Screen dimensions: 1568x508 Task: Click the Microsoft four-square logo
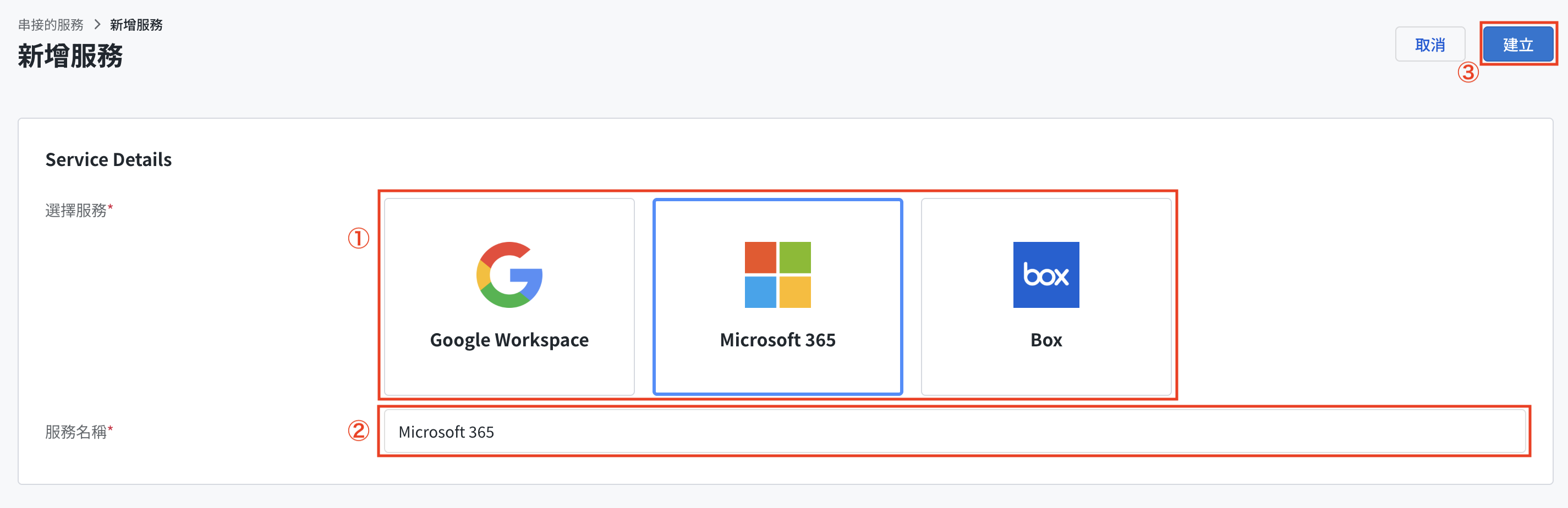point(777,275)
